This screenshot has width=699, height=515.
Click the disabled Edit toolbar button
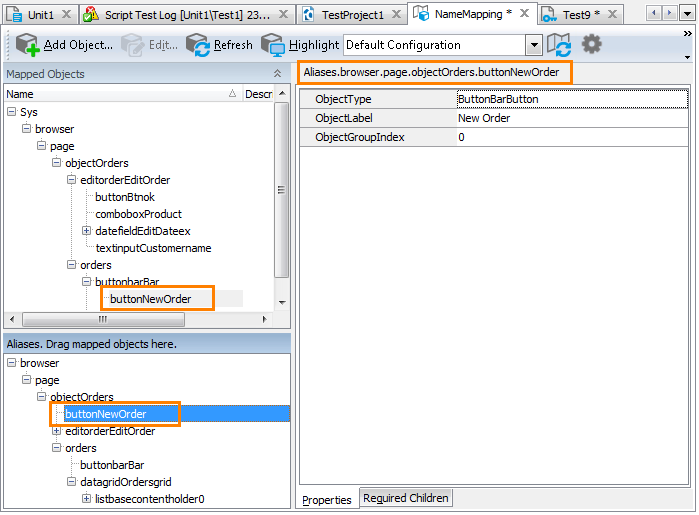click(x=149, y=45)
